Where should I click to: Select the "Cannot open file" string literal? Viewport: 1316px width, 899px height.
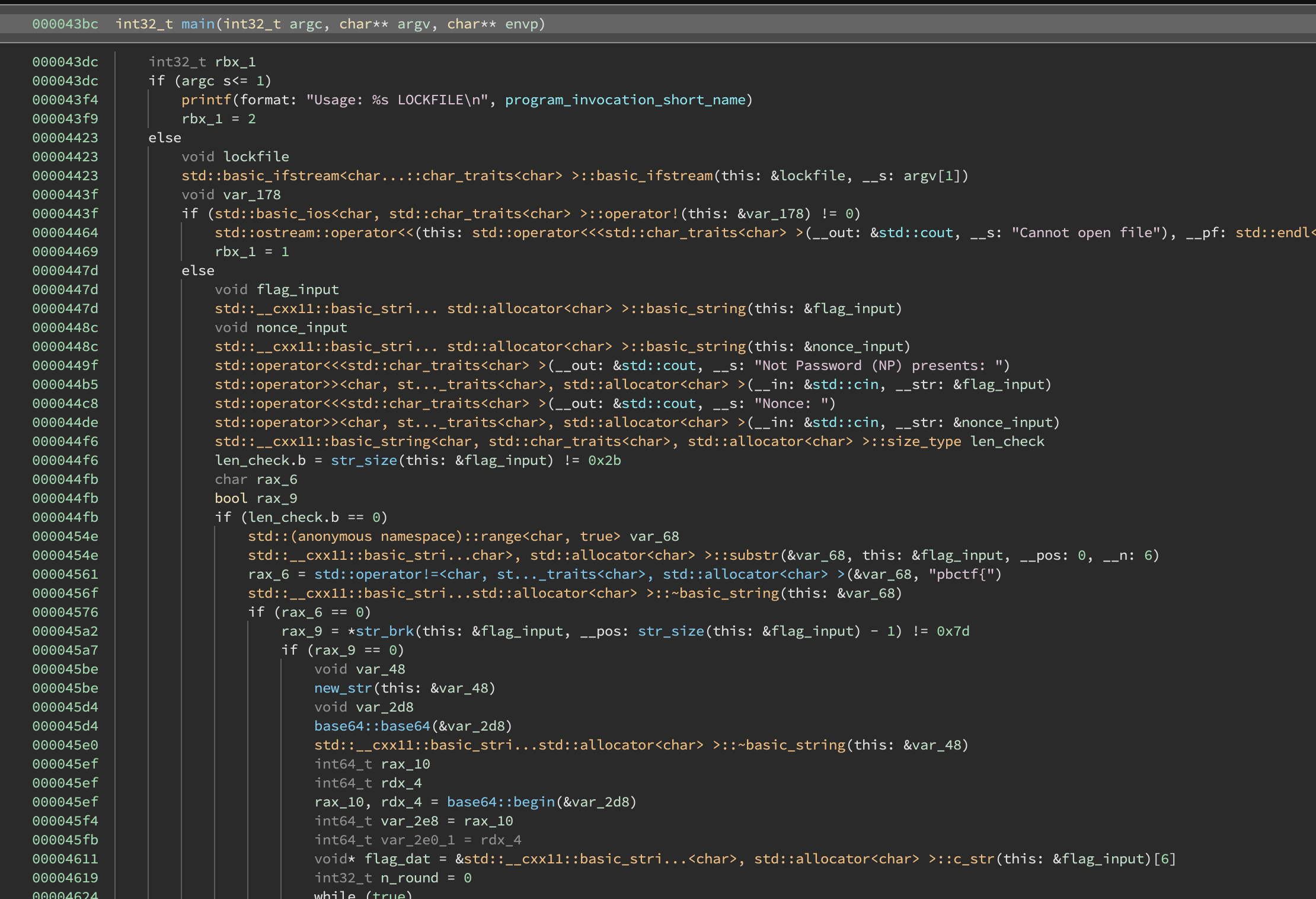1085,232
